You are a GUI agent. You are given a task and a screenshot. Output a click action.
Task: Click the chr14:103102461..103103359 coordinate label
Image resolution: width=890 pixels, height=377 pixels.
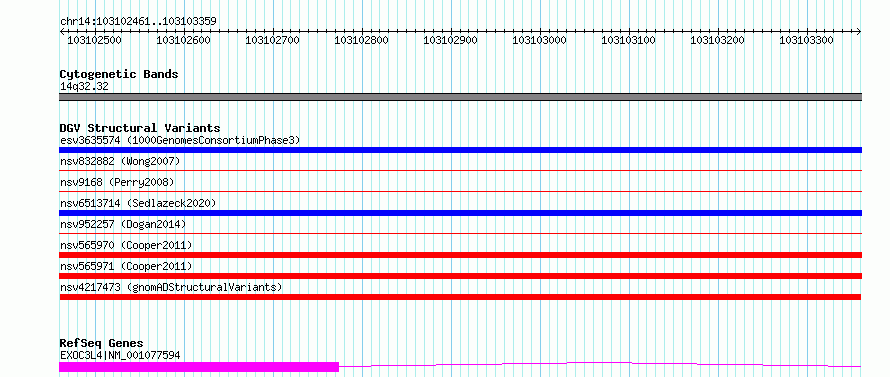click(138, 22)
